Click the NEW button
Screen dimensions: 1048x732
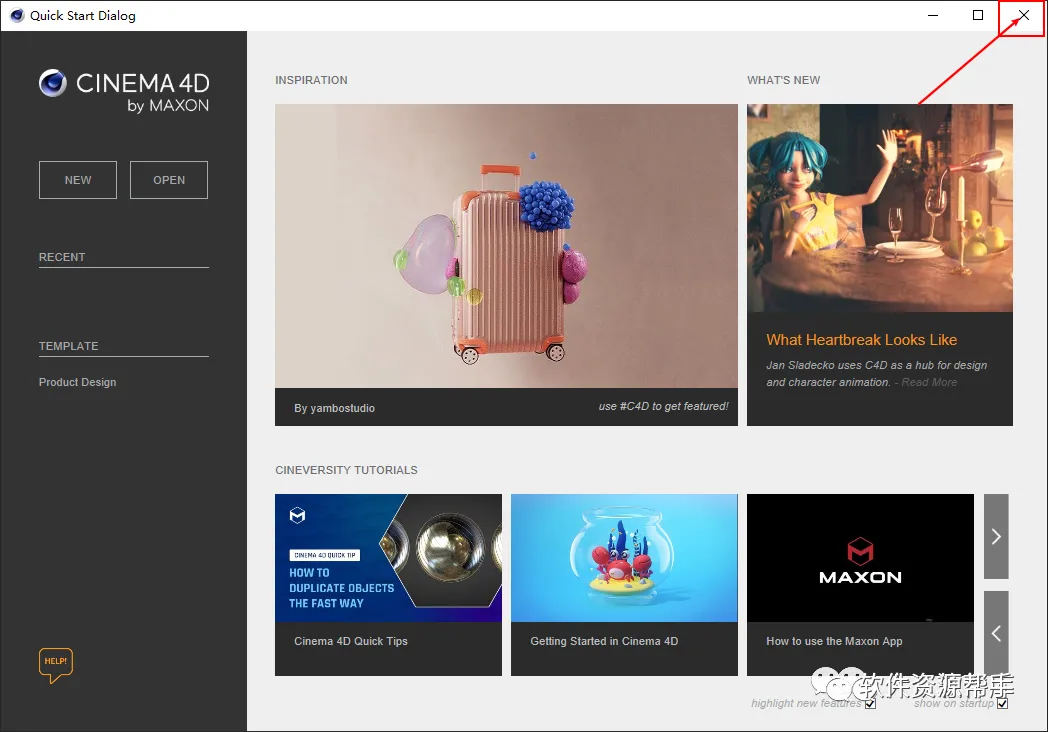78,180
